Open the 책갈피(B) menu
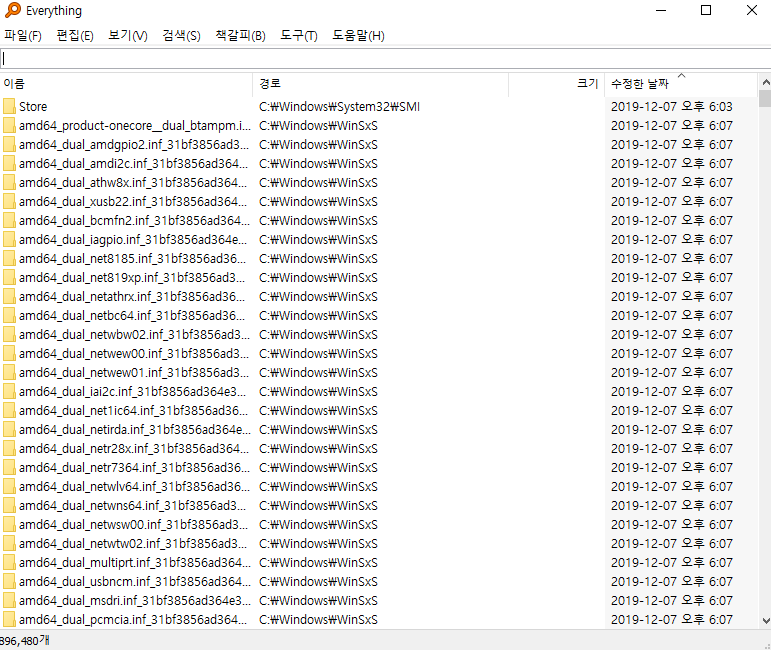The width and height of the screenshot is (771, 650). point(240,35)
